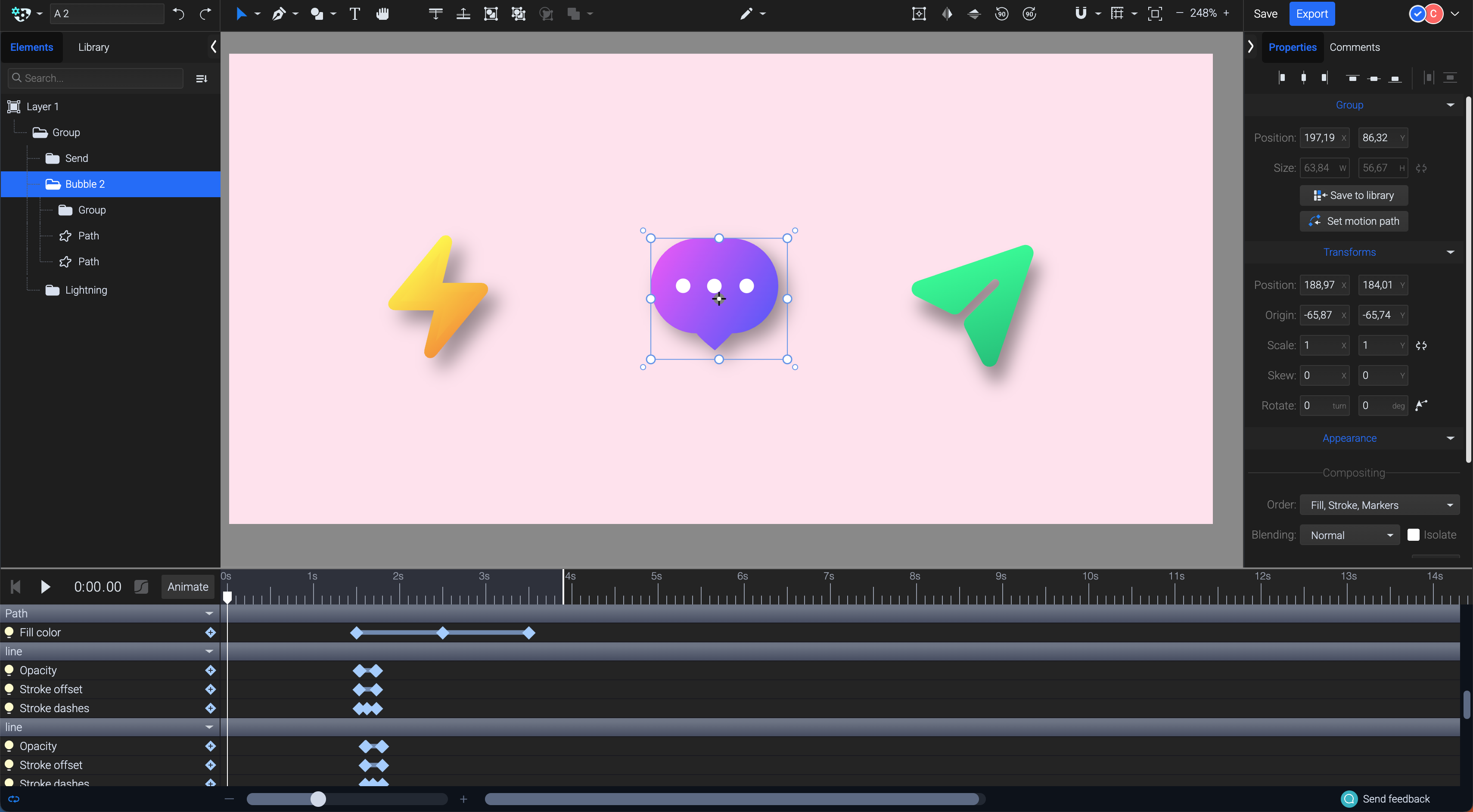Toggle Fill color animator bulb
Viewport: 1473px width, 812px height.
point(9,632)
